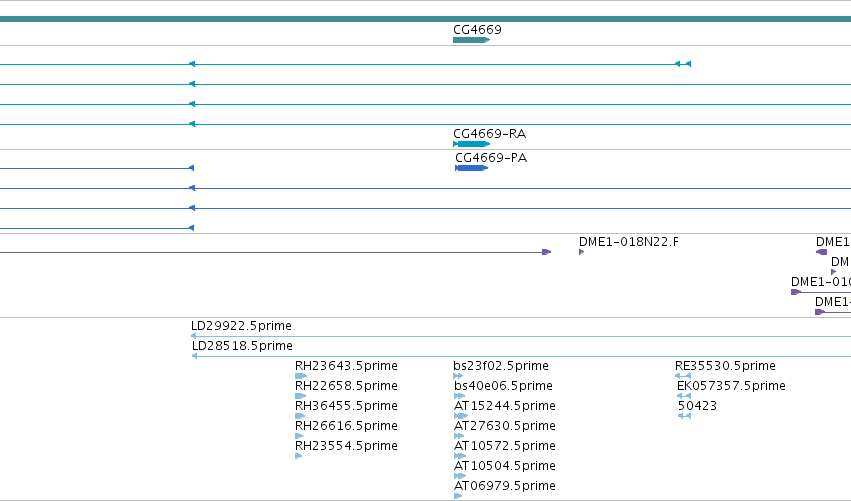Select the CG4669-RA transcript glyph
The height and width of the screenshot is (501, 851).
(x=472, y=144)
